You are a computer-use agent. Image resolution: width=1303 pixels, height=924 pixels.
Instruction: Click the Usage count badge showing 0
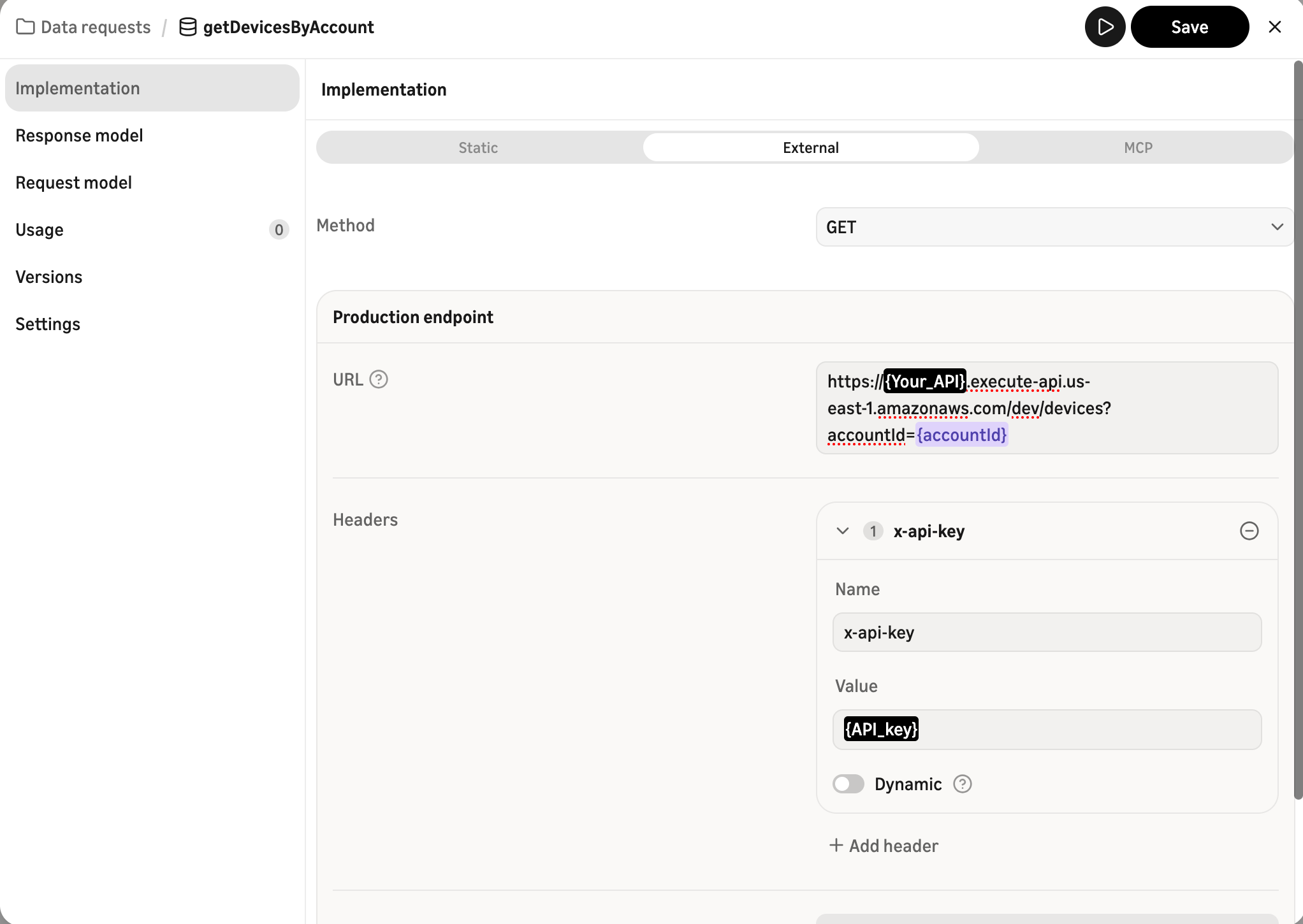point(279,229)
